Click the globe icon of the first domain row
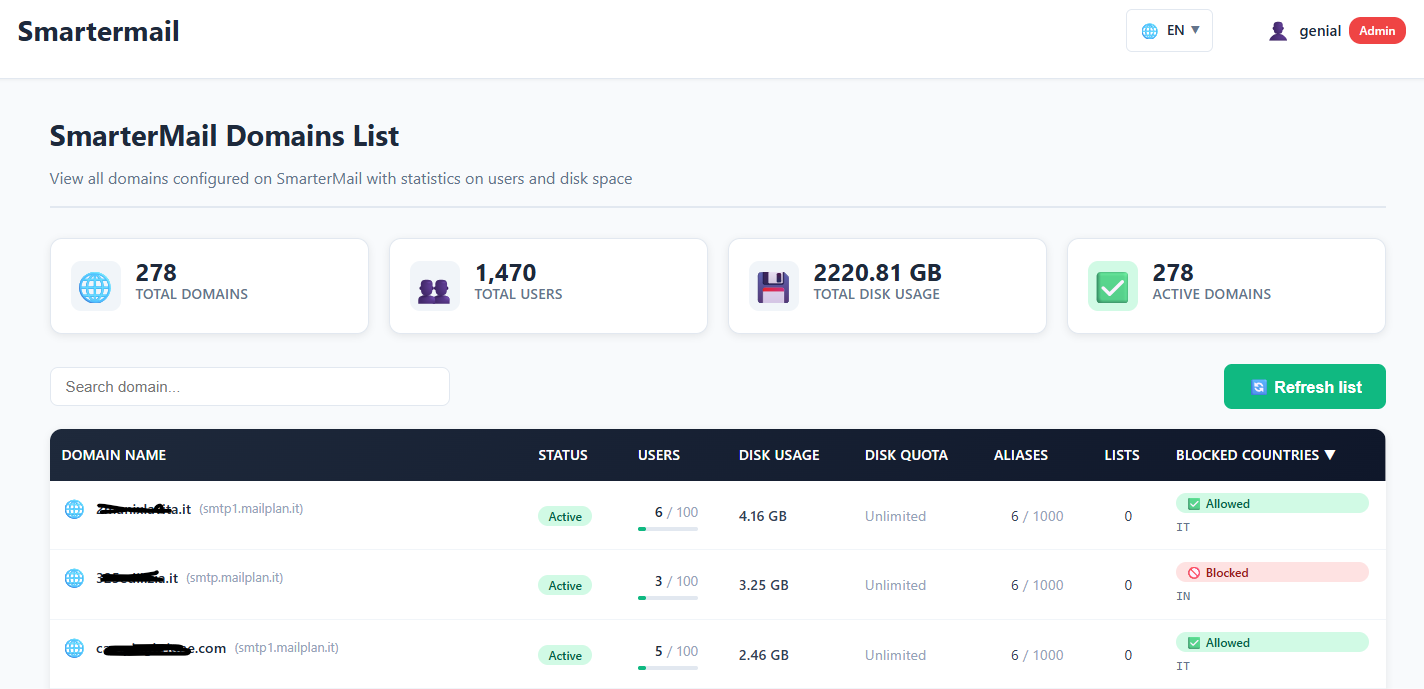1424x689 pixels. pos(74,509)
